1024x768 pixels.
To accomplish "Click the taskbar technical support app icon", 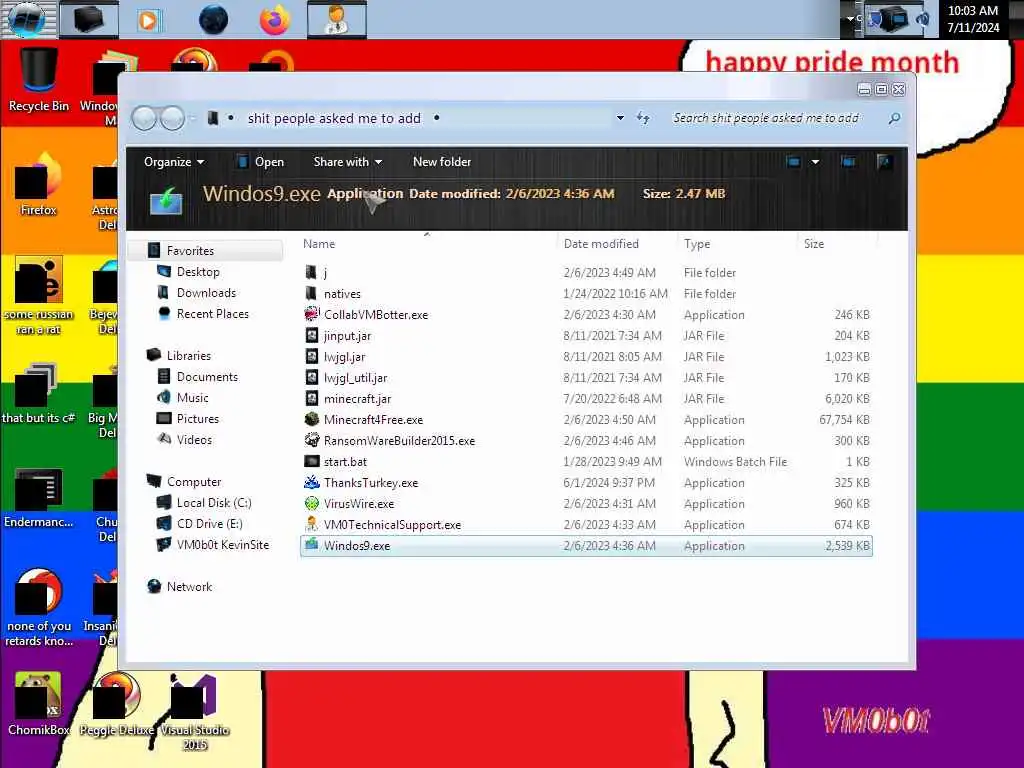I will pos(337,20).
